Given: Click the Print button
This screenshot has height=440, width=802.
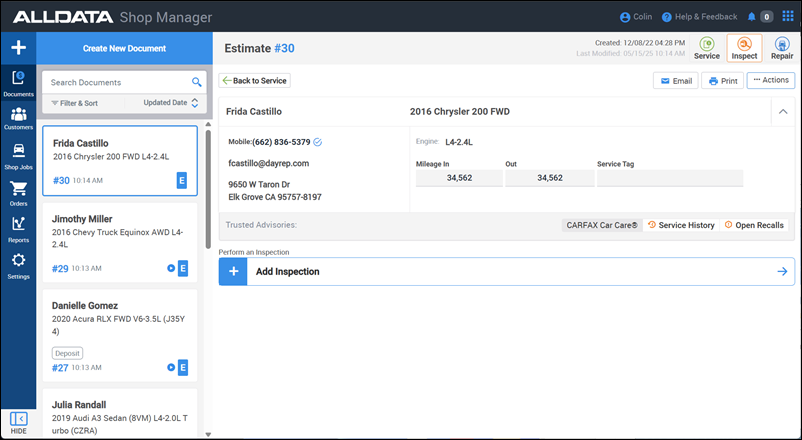Looking at the screenshot, I should click(x=722, y=81).
